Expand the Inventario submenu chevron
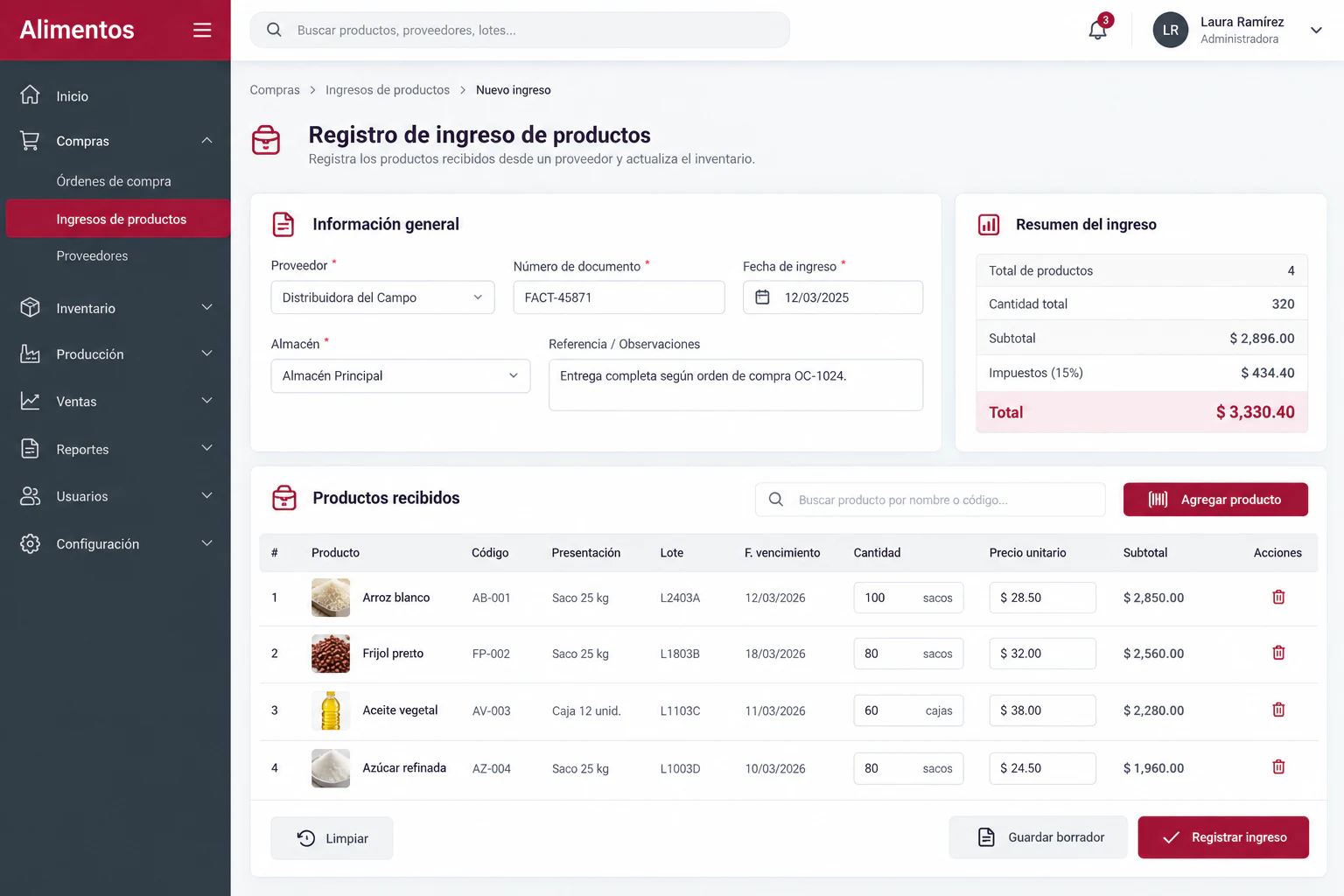This screenshot has width=1344, height=896. coord(206,307)
